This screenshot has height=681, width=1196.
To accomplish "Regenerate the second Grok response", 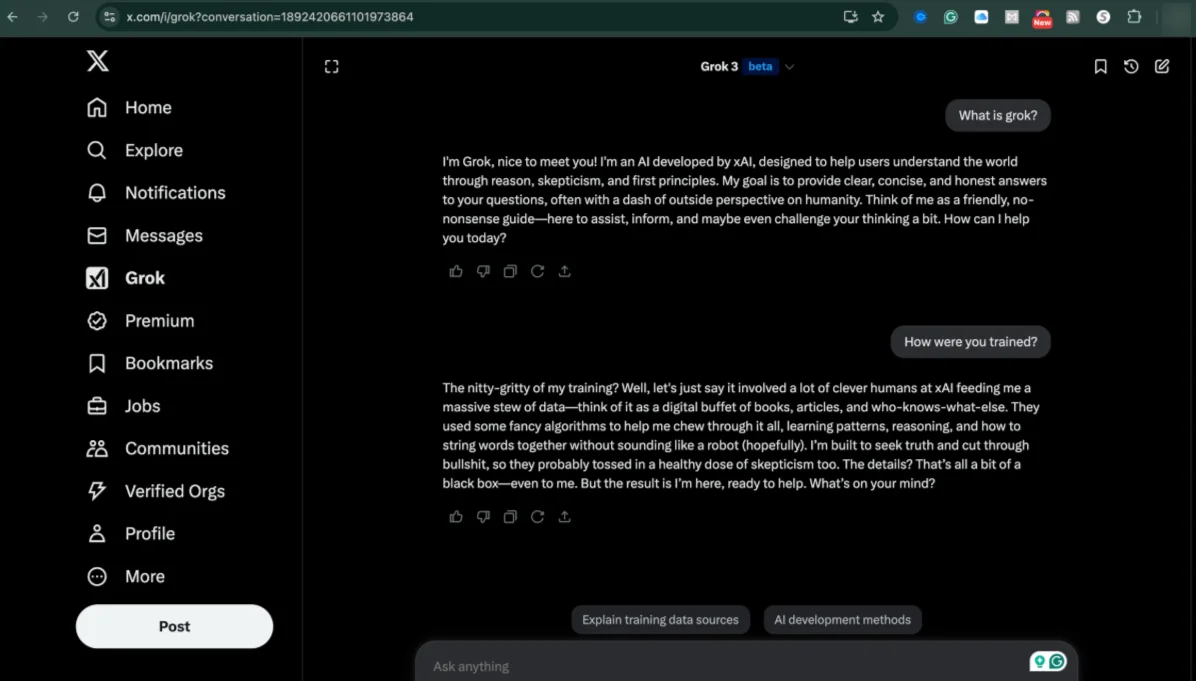I will (537, 517).
